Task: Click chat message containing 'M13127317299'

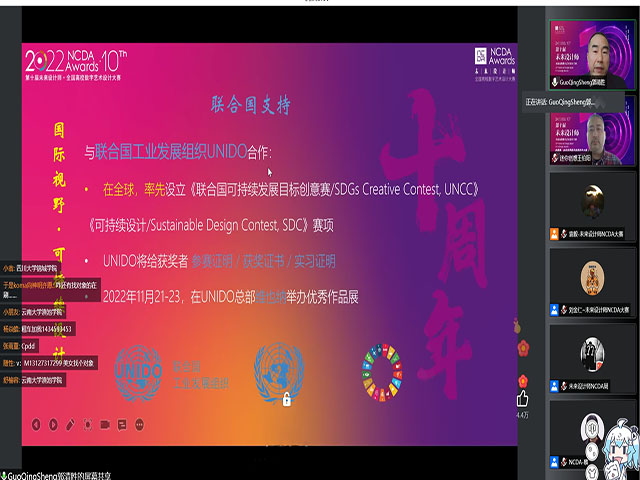Action: pyautogui.click(x=49, y=363)
